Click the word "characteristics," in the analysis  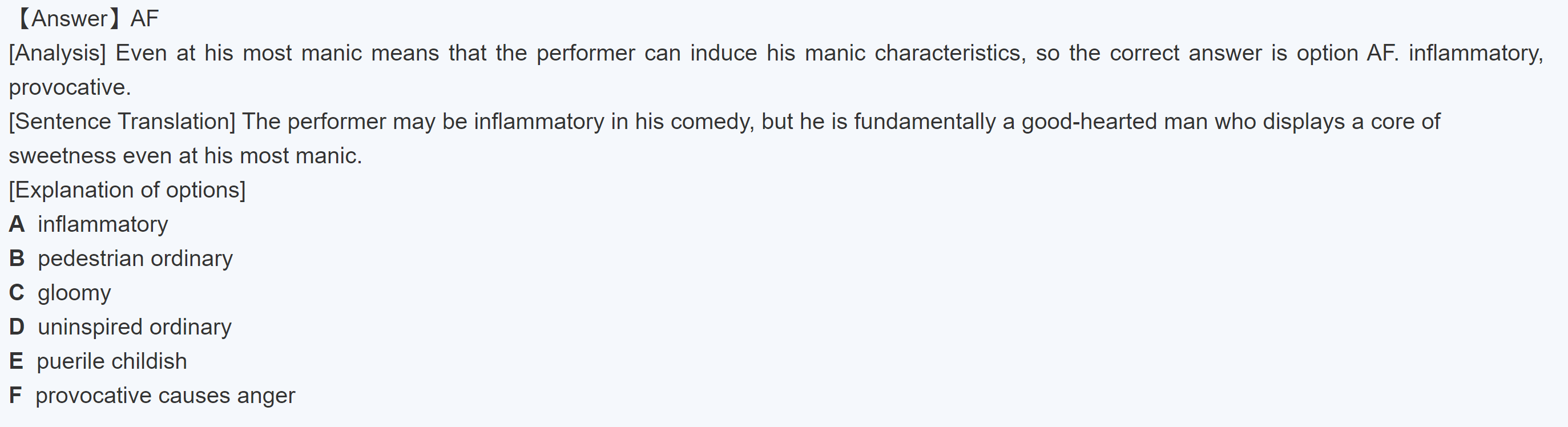click(x=950, y=54)
